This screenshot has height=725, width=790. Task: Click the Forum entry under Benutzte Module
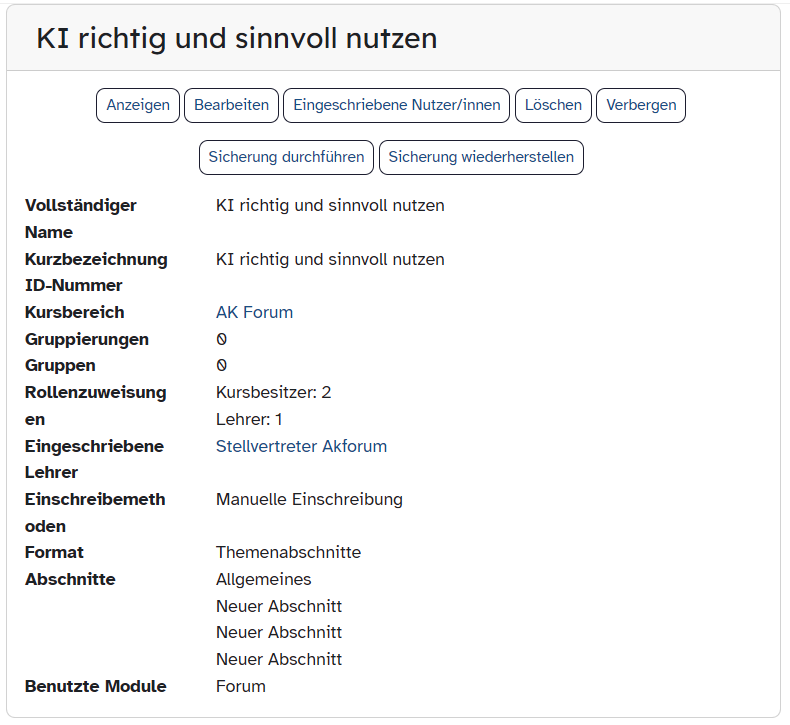241,686
